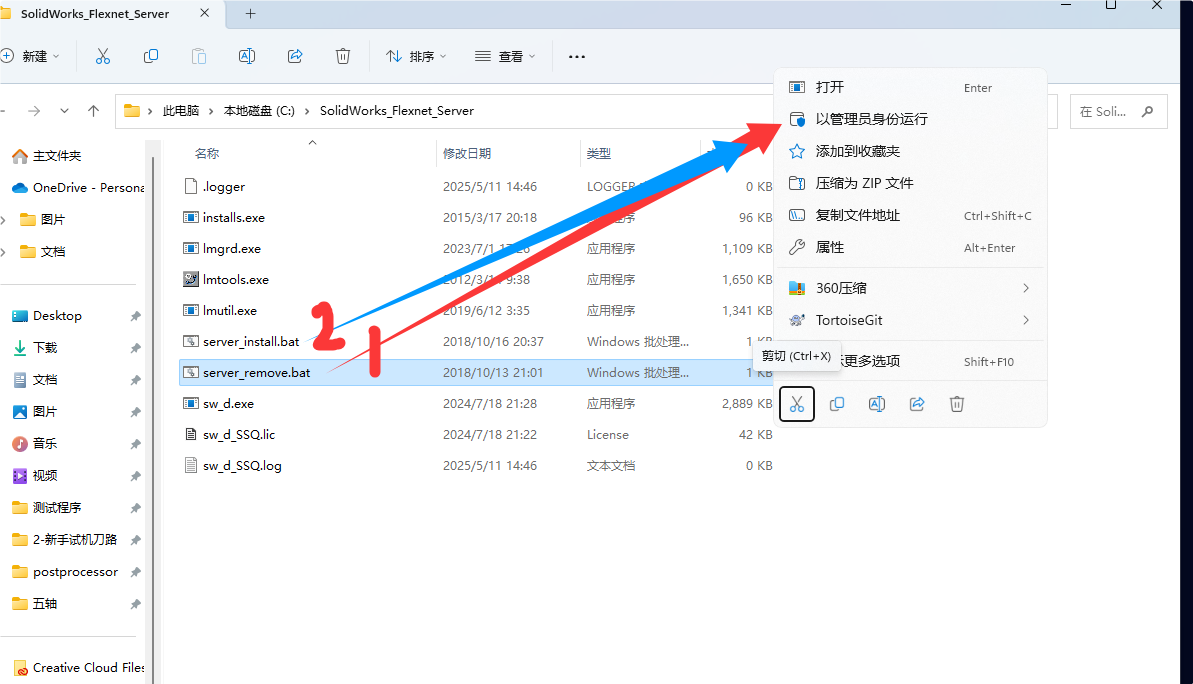The width and height of the screenshot is (1193, 684).
Task: Expand the TortoiseGit submenu
Action: [1026, 320]
